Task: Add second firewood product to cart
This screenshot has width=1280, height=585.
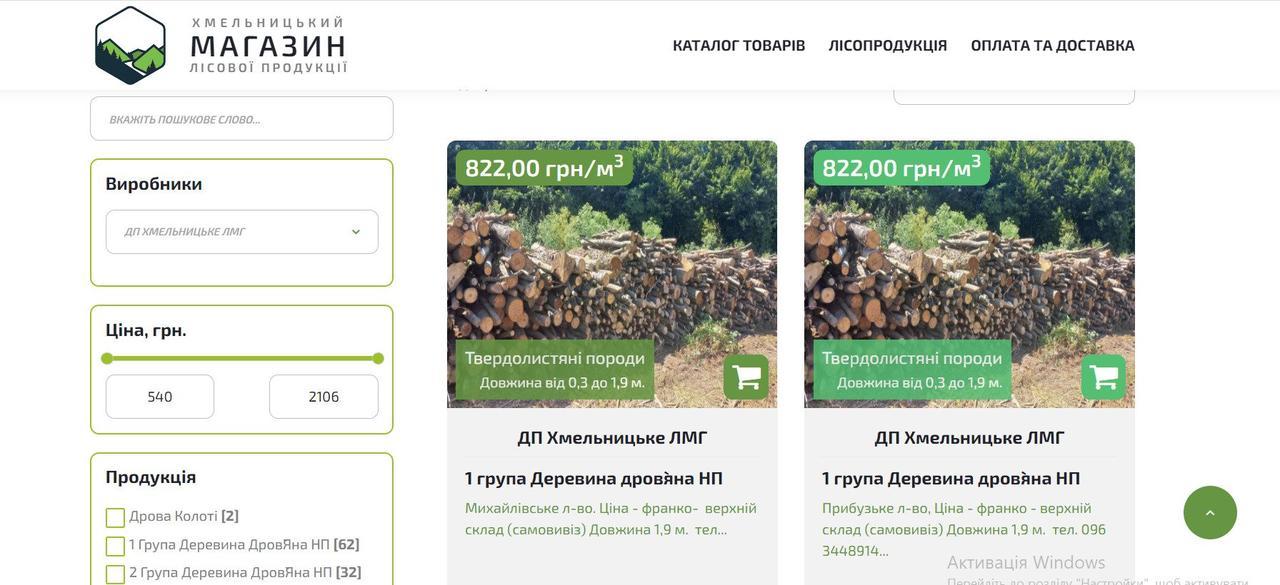Action: (x=1103, y=377)
